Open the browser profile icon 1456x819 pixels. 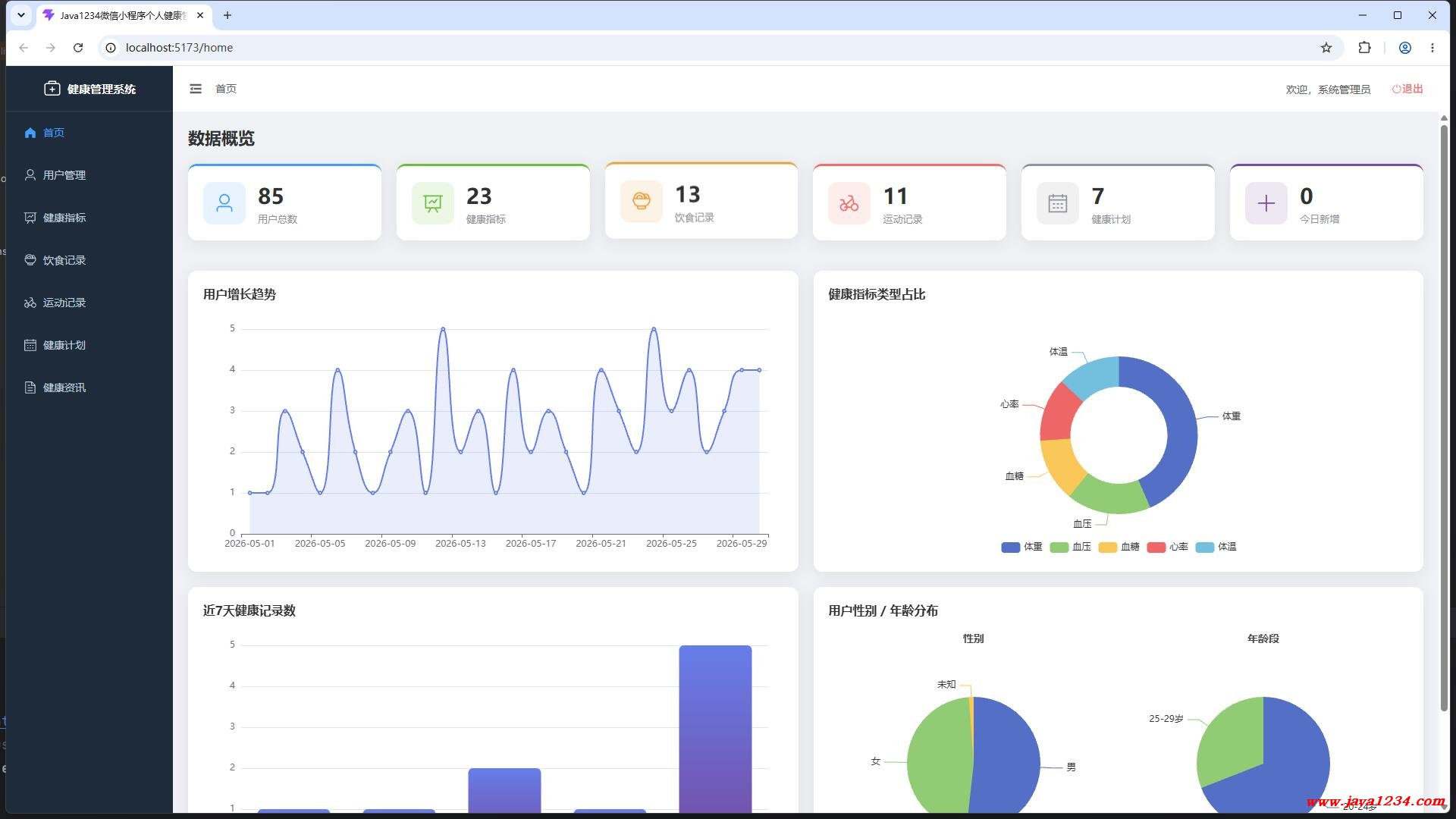1405,48
